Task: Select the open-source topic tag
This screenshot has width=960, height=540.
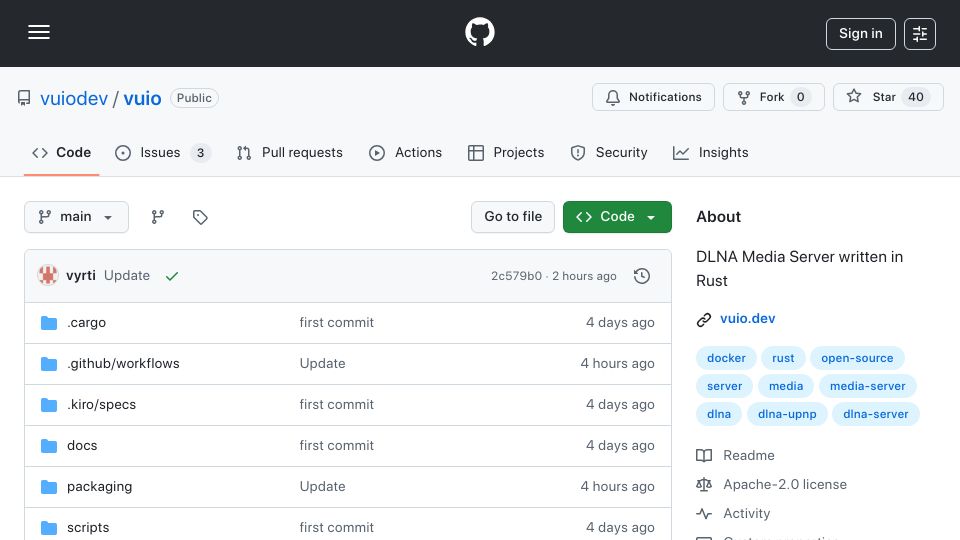Action: (857, 358)
